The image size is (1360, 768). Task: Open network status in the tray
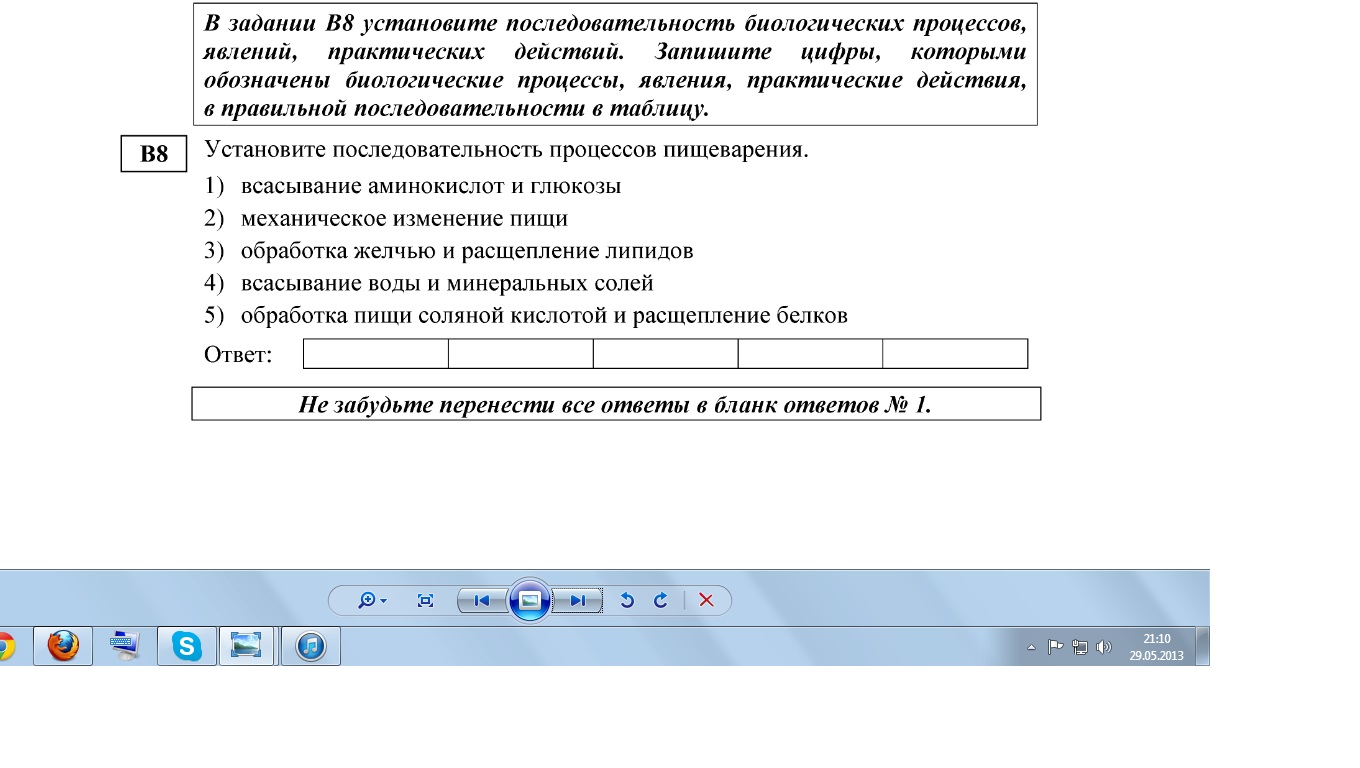coord(1080,647)
